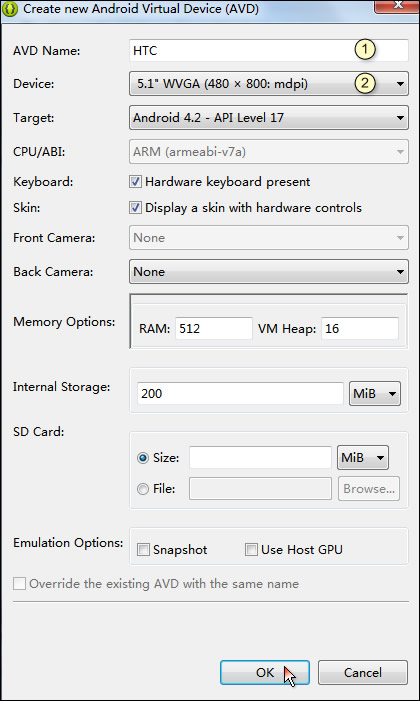
Task: Open the Target API level dropdown
Action: click(x=269, y=118)
